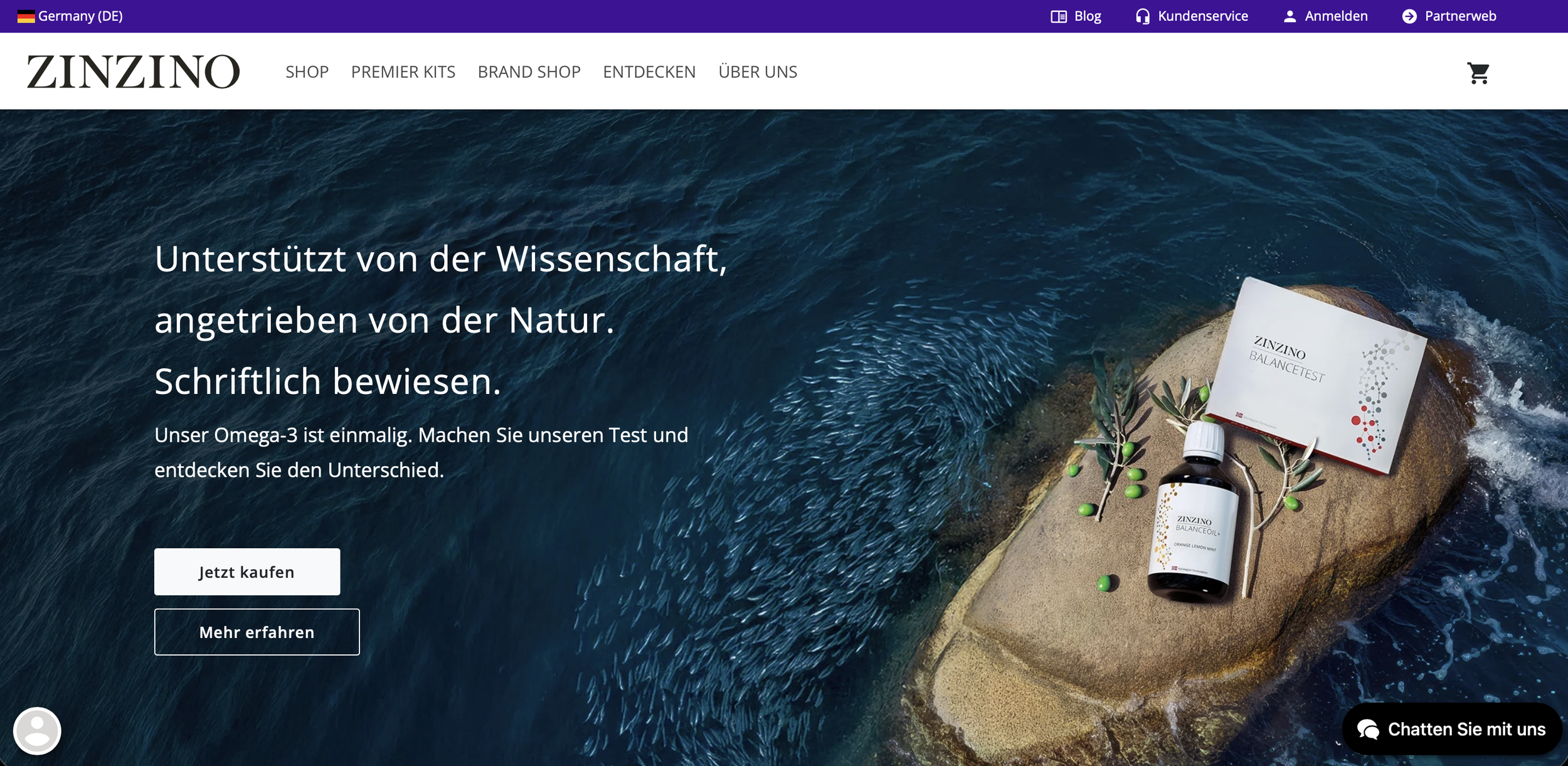Click the Partnerweb arrow icon
Screen dimensions: 1568x766
(x=1409, y=16)
